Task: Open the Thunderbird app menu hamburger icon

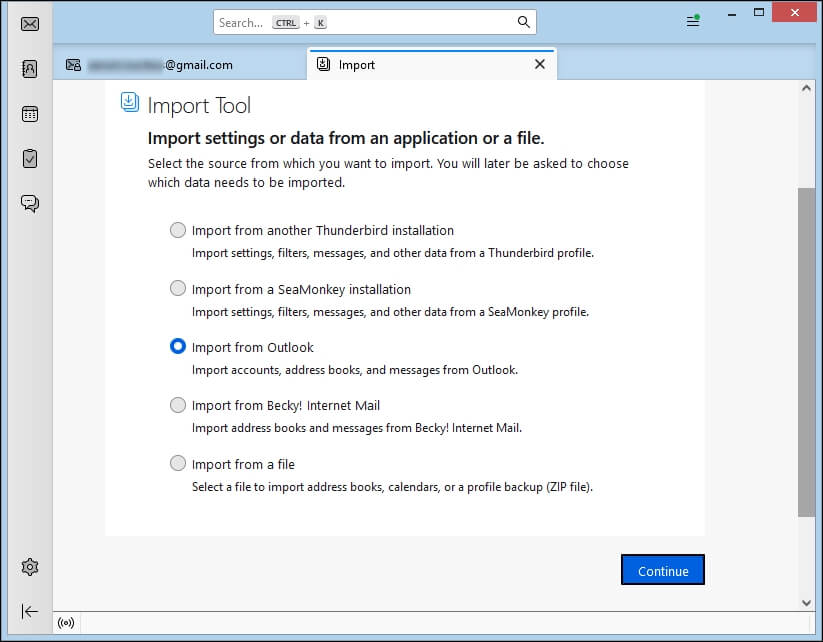Action: 693,21
